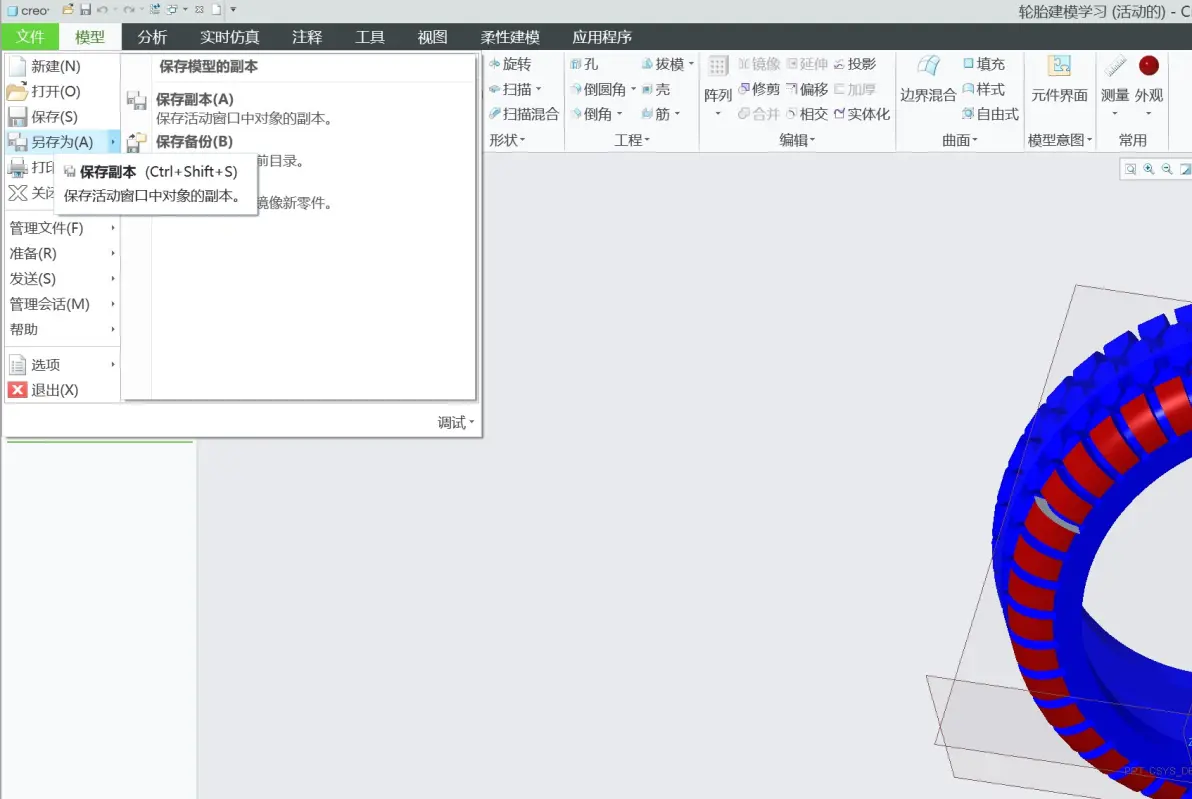Click the Refit view icon in graphics toolbar
1192x799 pixels.
1130,170
